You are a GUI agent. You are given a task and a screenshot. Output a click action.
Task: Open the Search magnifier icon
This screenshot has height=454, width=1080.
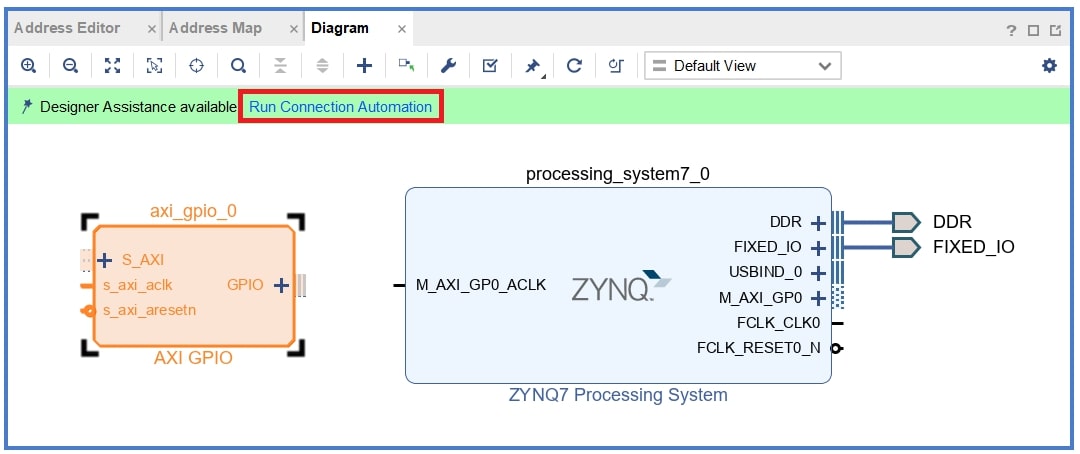pyautogui.click(x=238, y=65)
